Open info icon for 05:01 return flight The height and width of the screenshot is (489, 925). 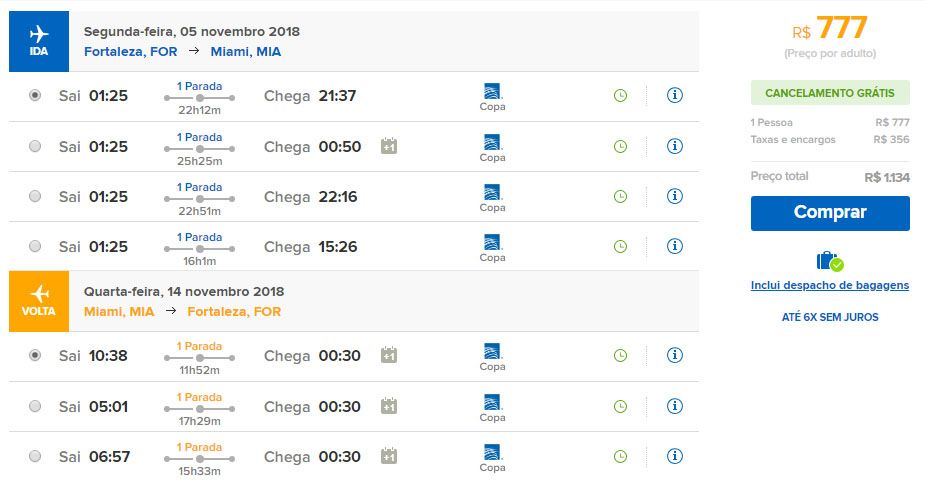[x=674, y=406]
